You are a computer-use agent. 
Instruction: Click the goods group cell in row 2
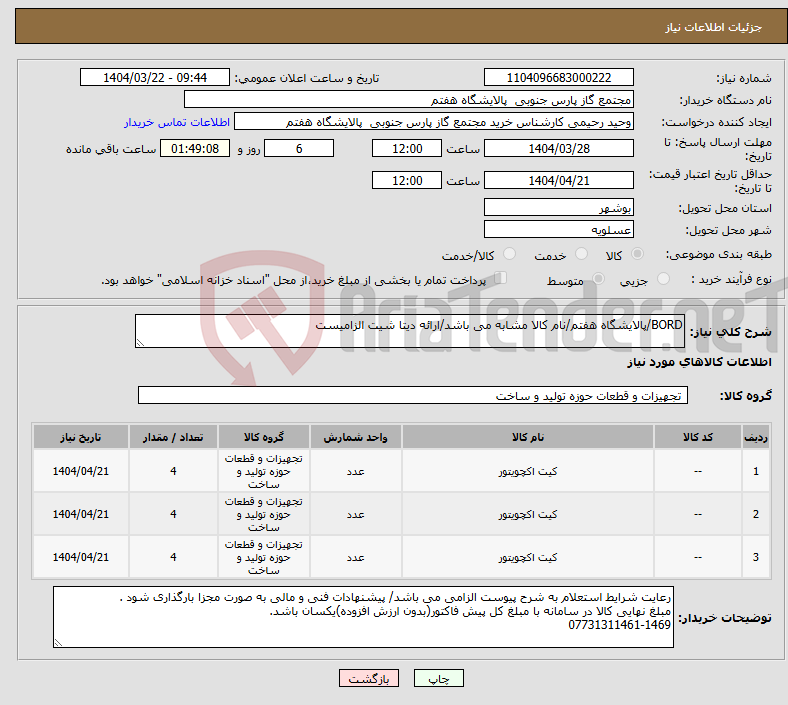[x=264, y=514]
